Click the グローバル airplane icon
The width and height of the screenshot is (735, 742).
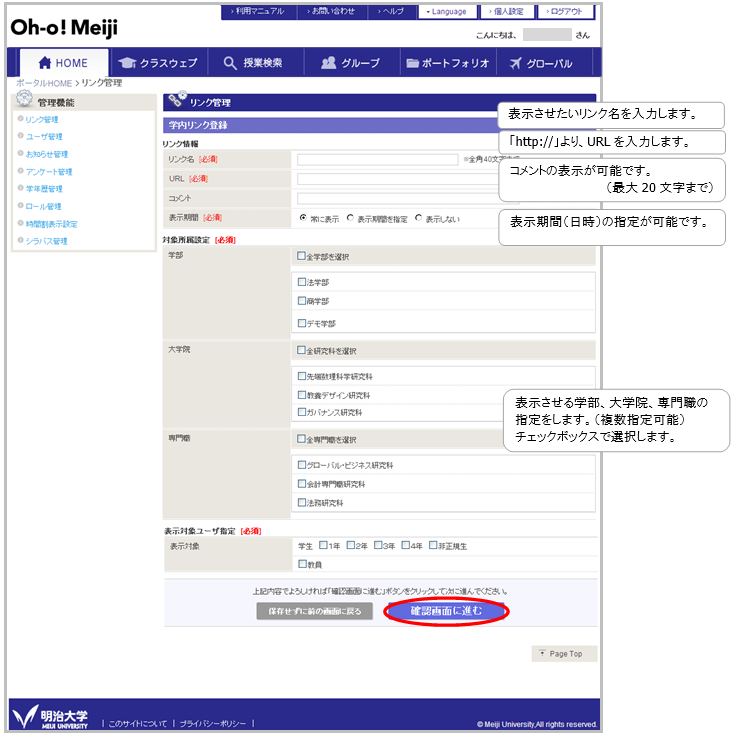click(515, 63)
